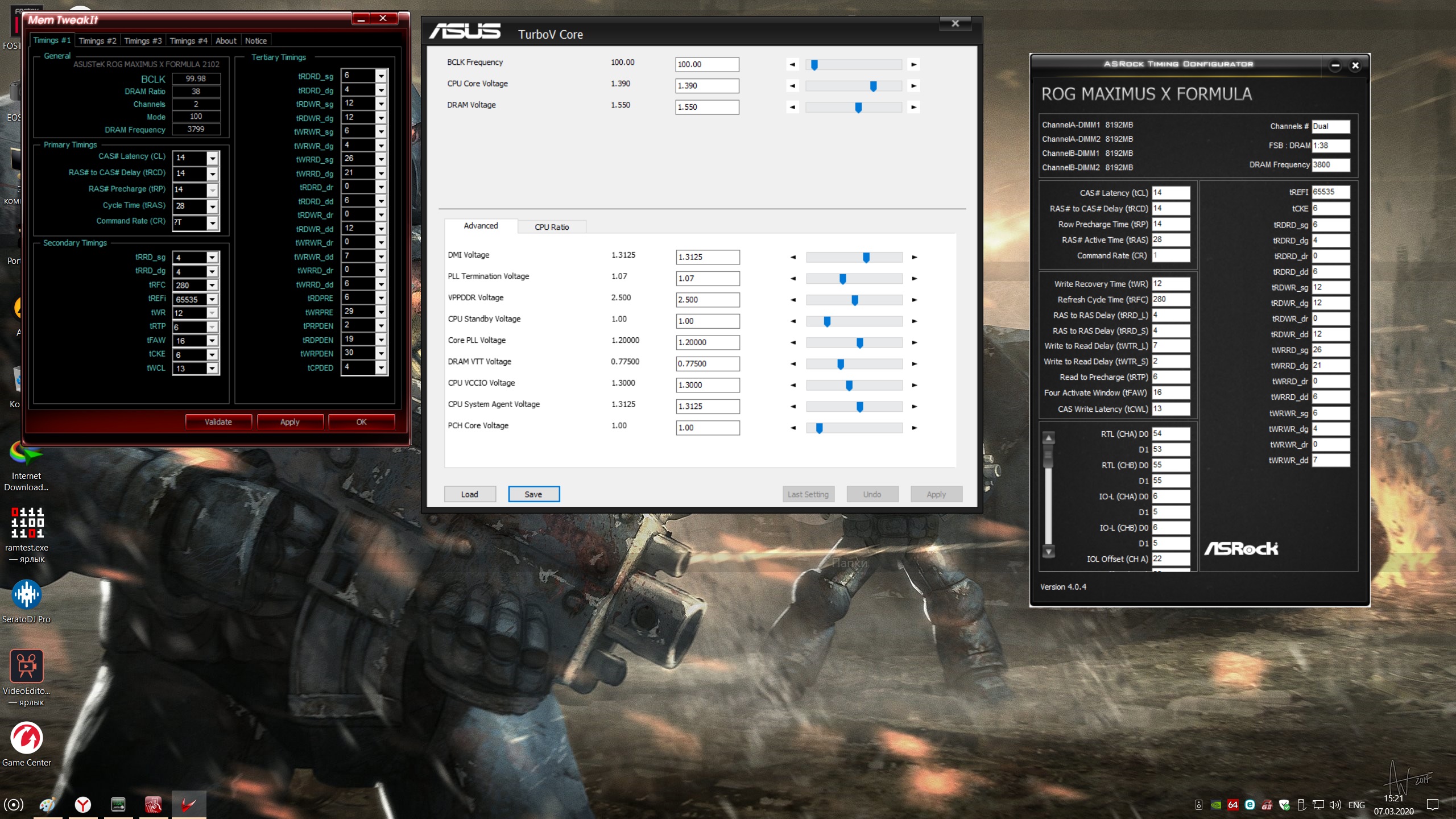Viewport: 1456px width, 819px height.
Task: Open the tRFC dropdown in Secondary Timings
Action: click(212, 286)
